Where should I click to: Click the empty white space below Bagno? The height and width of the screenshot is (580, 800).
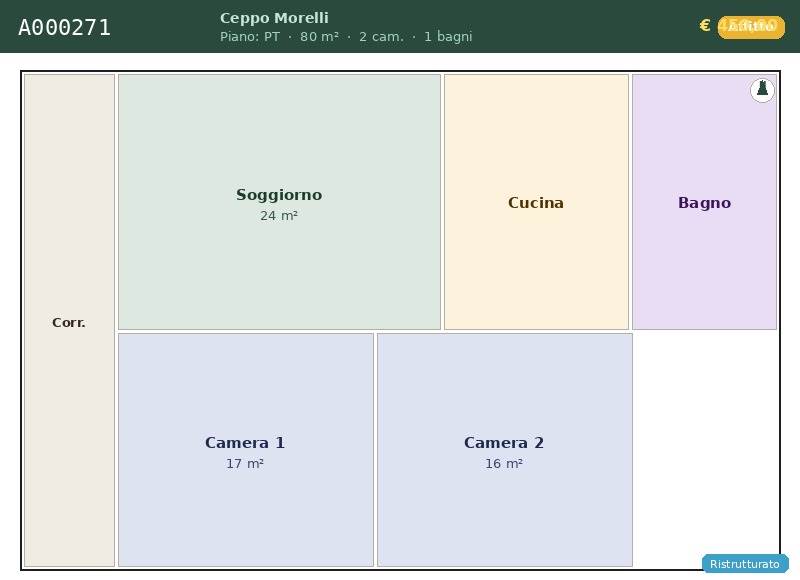point(705,440)
